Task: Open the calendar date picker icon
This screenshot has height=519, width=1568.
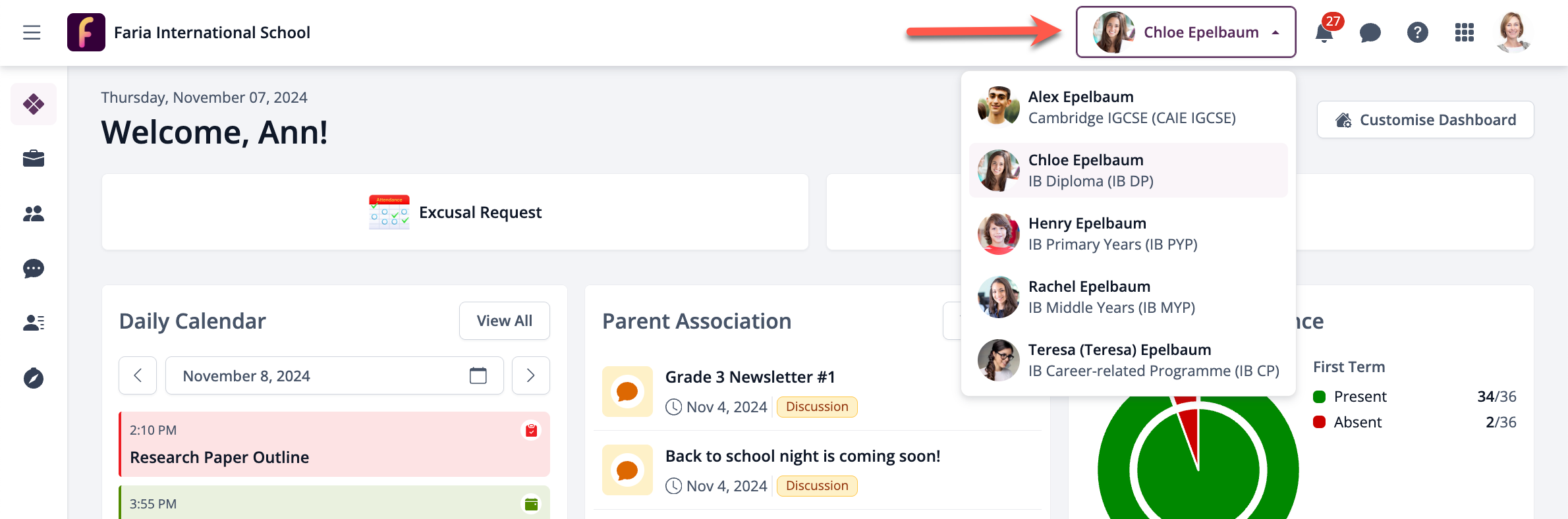Action: (478, 375)
